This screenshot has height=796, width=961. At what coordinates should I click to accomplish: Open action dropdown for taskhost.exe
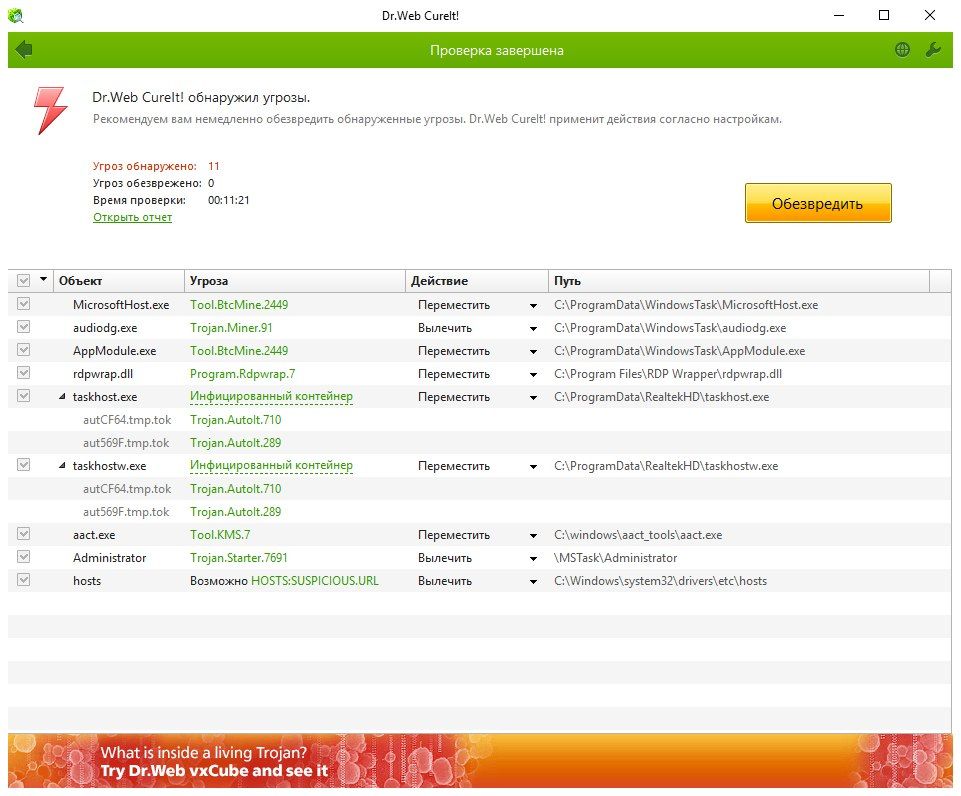(x=533, y=397)
